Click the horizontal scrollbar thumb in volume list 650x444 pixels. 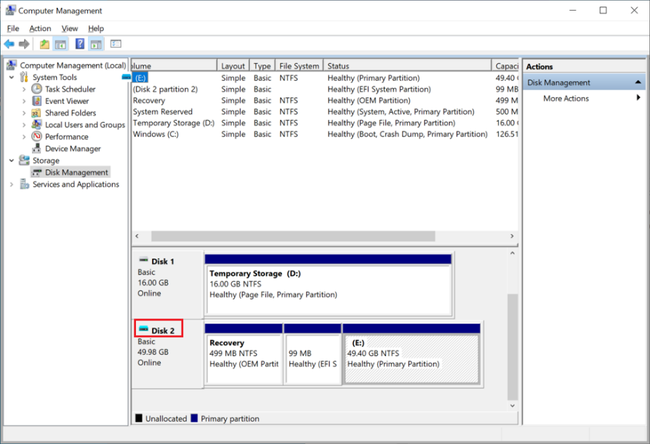pos(293,236)
